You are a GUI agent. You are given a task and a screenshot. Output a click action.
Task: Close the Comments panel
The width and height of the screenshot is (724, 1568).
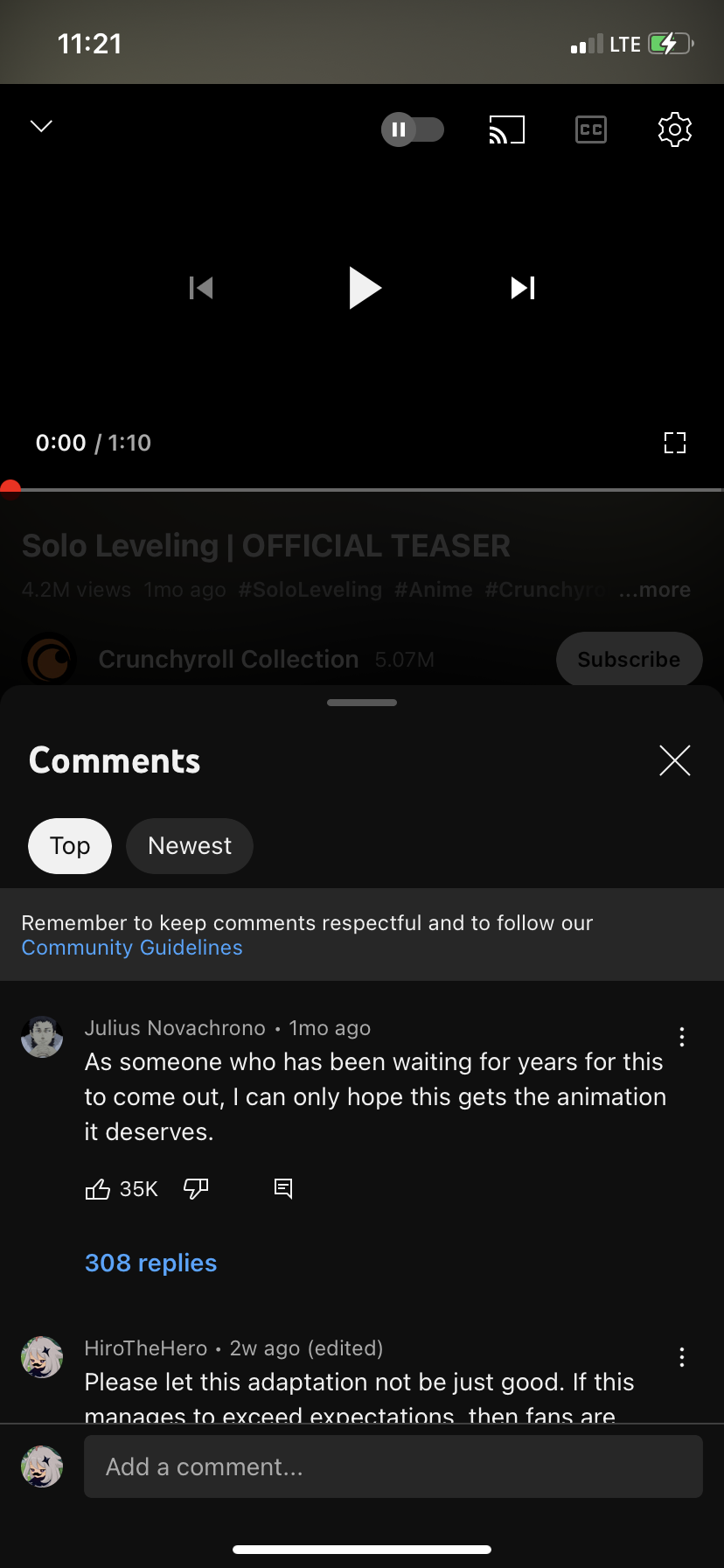(x=674, y=760)
